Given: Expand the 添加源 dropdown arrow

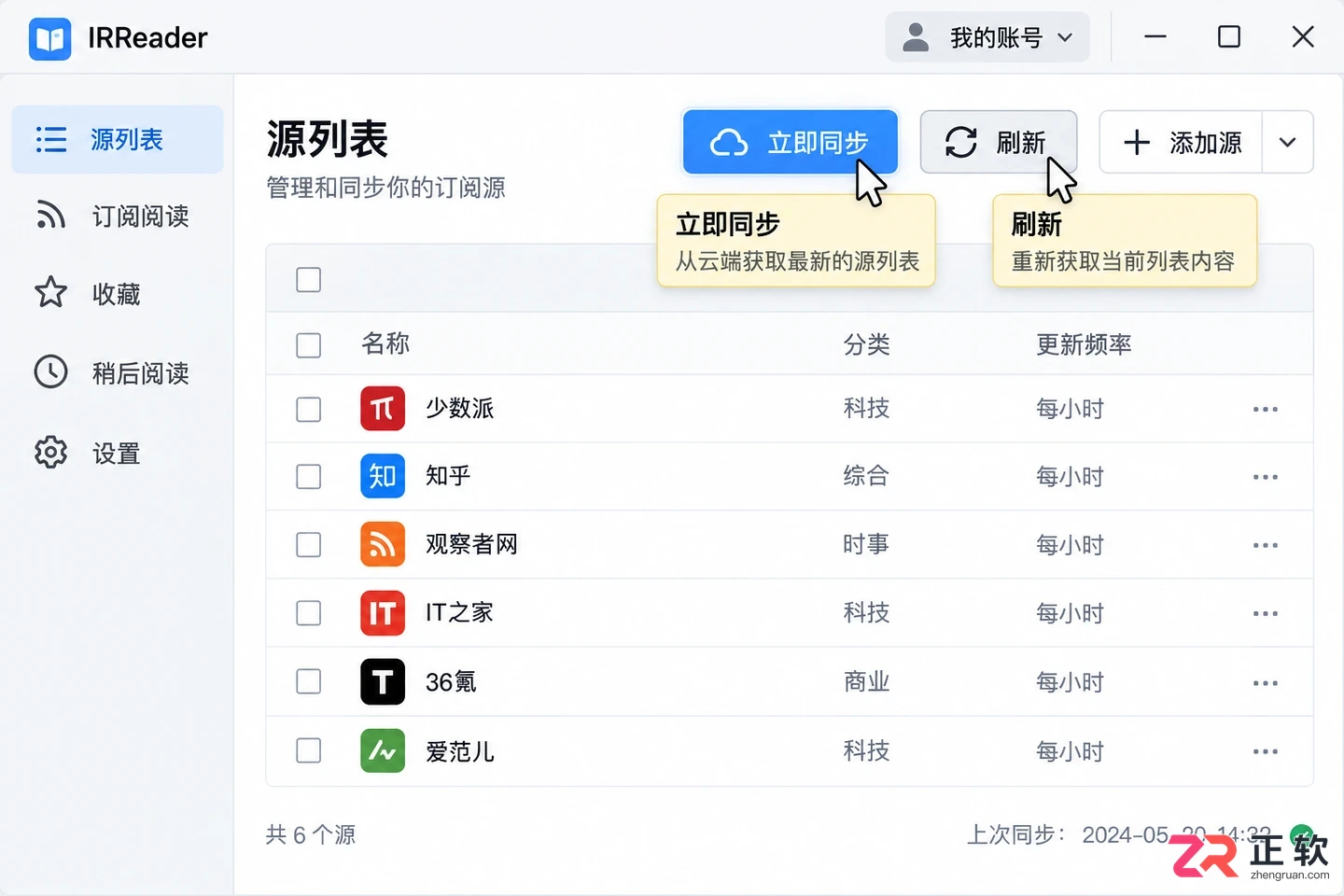Looking at the screenshot, I should (x=1288, y=142).
